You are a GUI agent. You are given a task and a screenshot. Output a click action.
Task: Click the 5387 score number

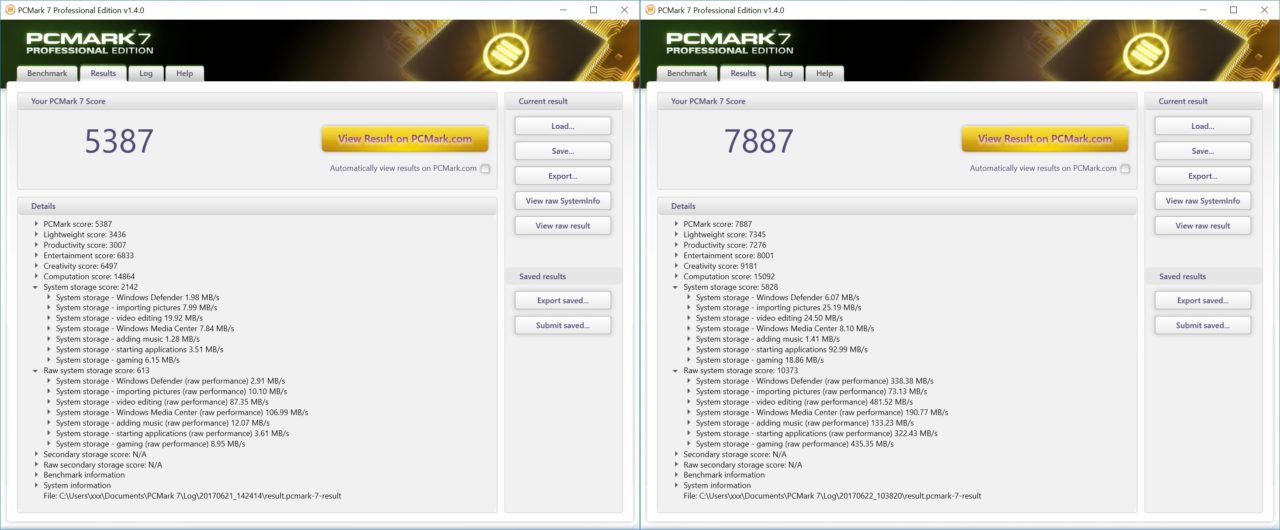click(x=118, y=141)
